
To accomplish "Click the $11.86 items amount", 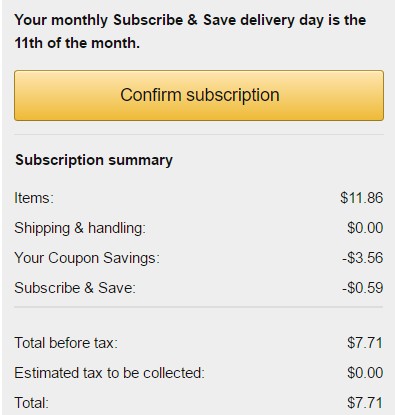I will (362, 198).
